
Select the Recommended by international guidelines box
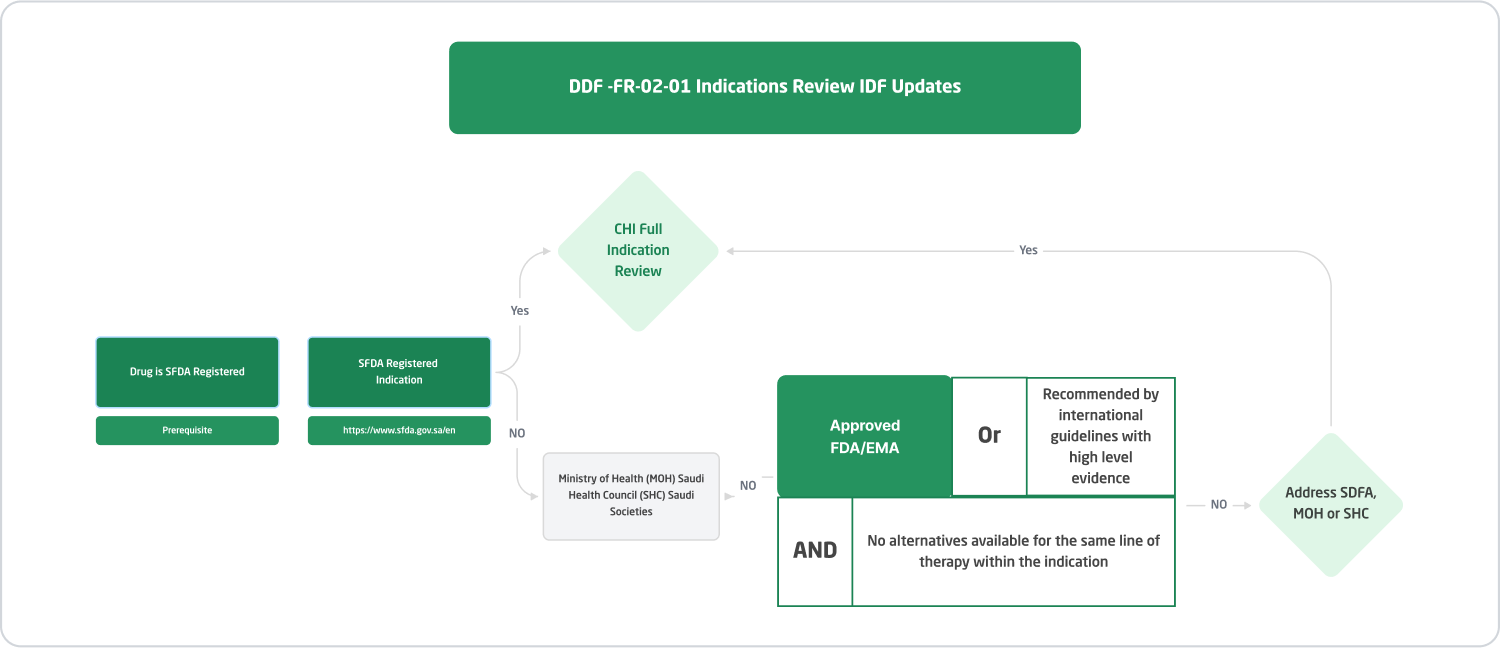[1100, 436]
